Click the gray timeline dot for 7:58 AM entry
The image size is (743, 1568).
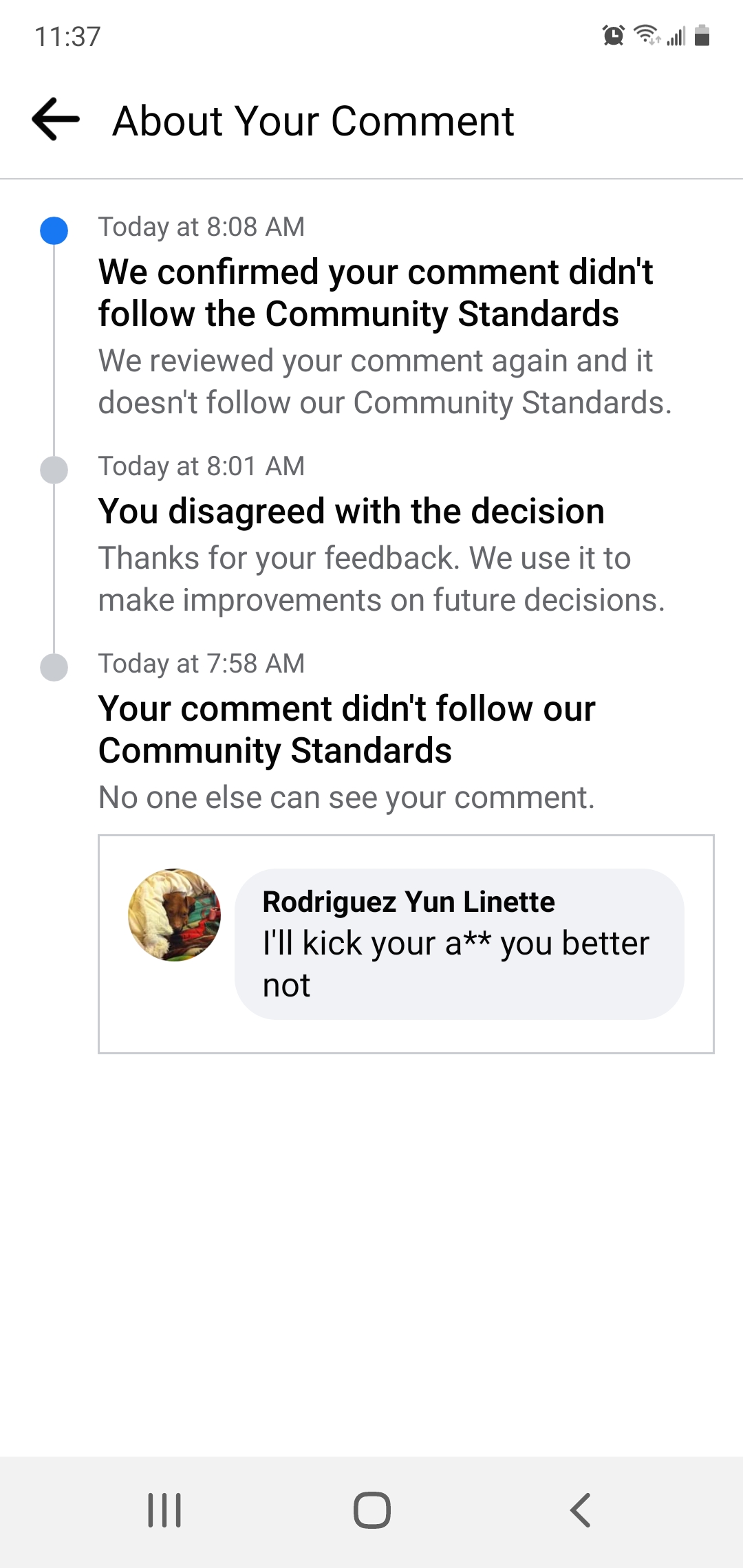tap(54, 668)
